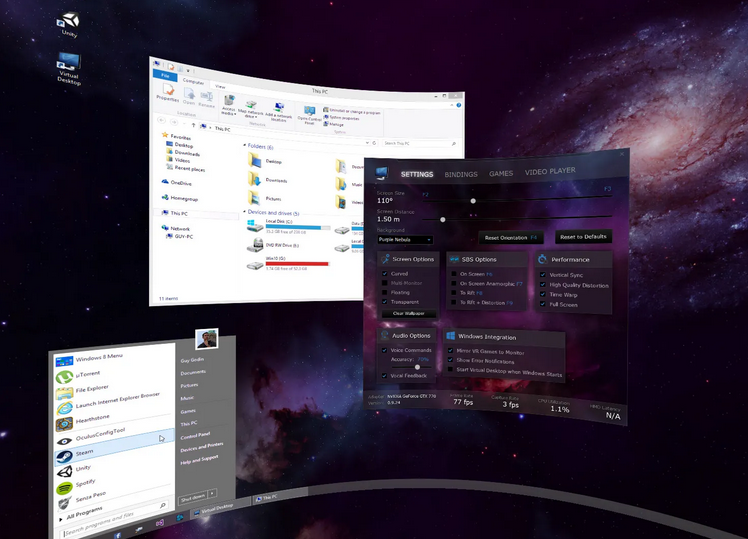Open Unity entry in the Start menu
Viewport: 748px width, 539px height.
(x=83, y=468)
